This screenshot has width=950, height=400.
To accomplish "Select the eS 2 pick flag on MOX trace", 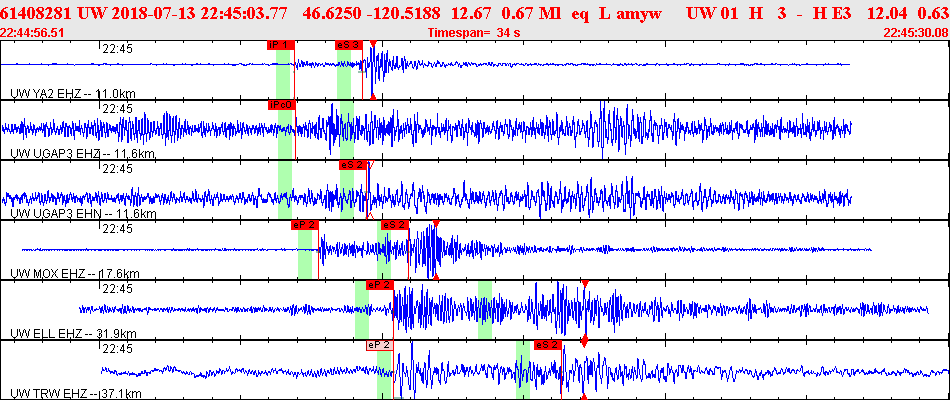I will (394, 225).
